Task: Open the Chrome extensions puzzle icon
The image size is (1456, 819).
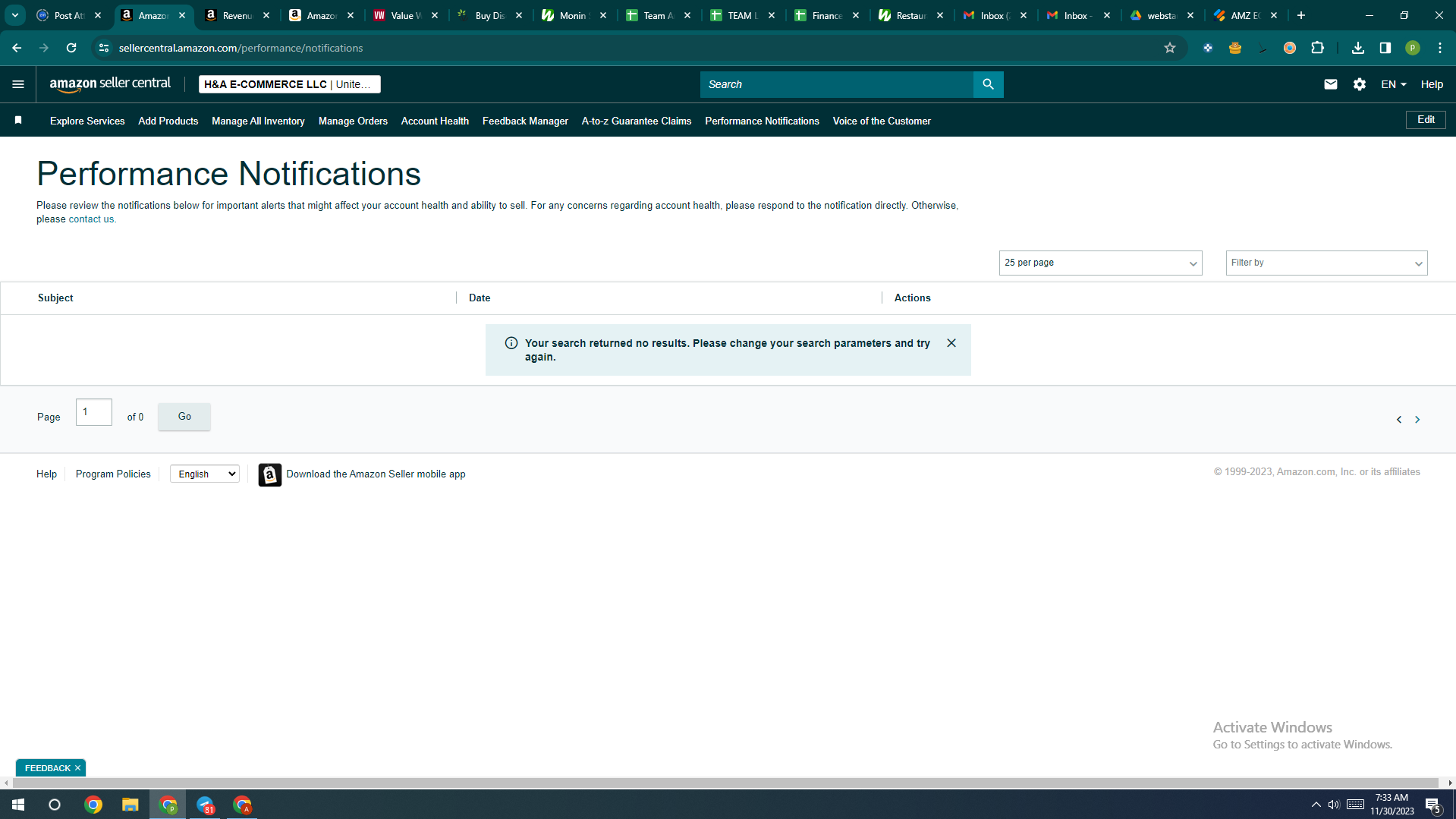Action: coord(1318,48)
